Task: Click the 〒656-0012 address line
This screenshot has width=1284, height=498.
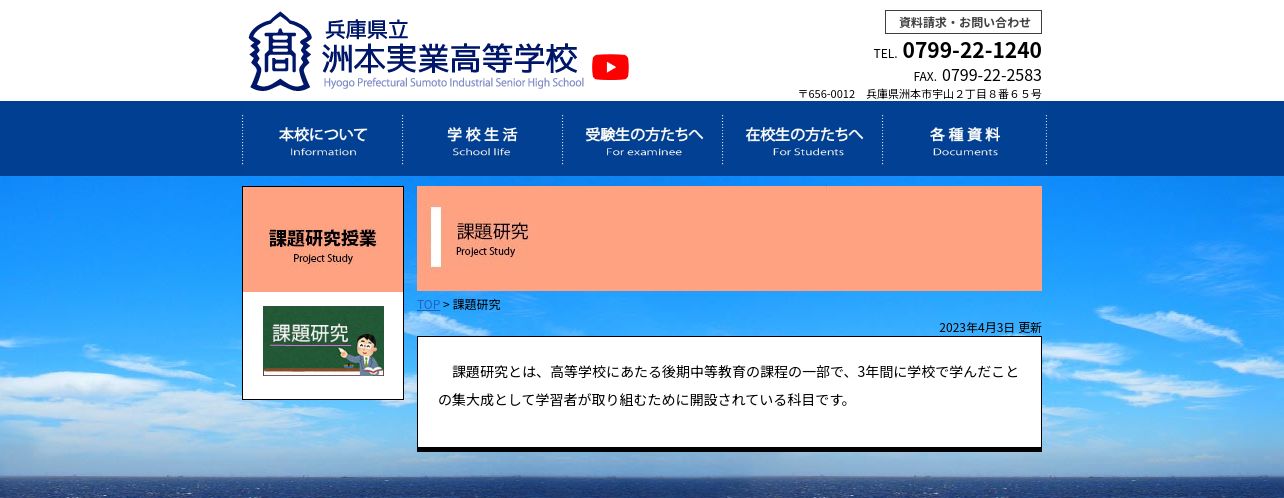Action: 919,94
